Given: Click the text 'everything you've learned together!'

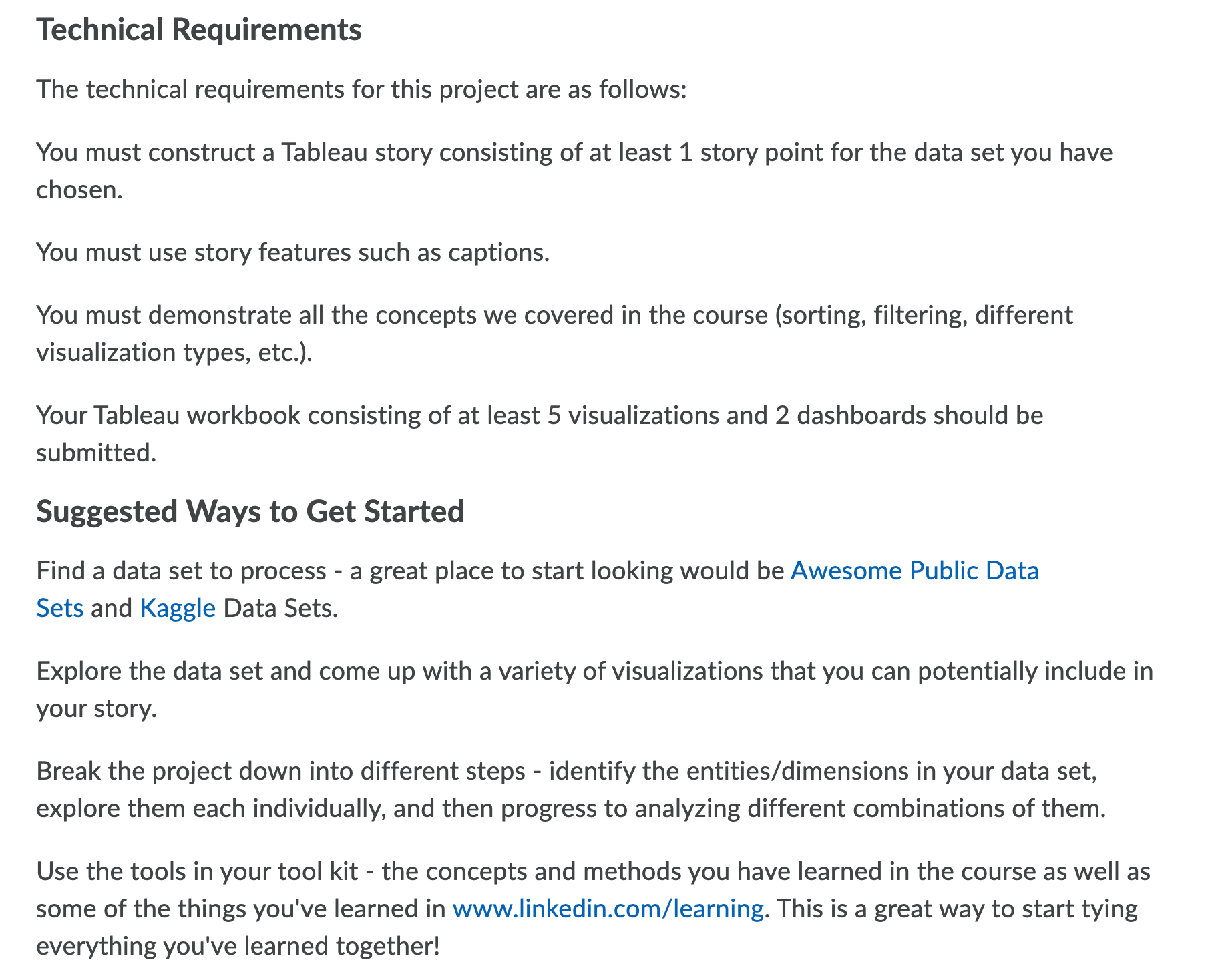Looking at the screenshot, I should click(x=238, y=947).
